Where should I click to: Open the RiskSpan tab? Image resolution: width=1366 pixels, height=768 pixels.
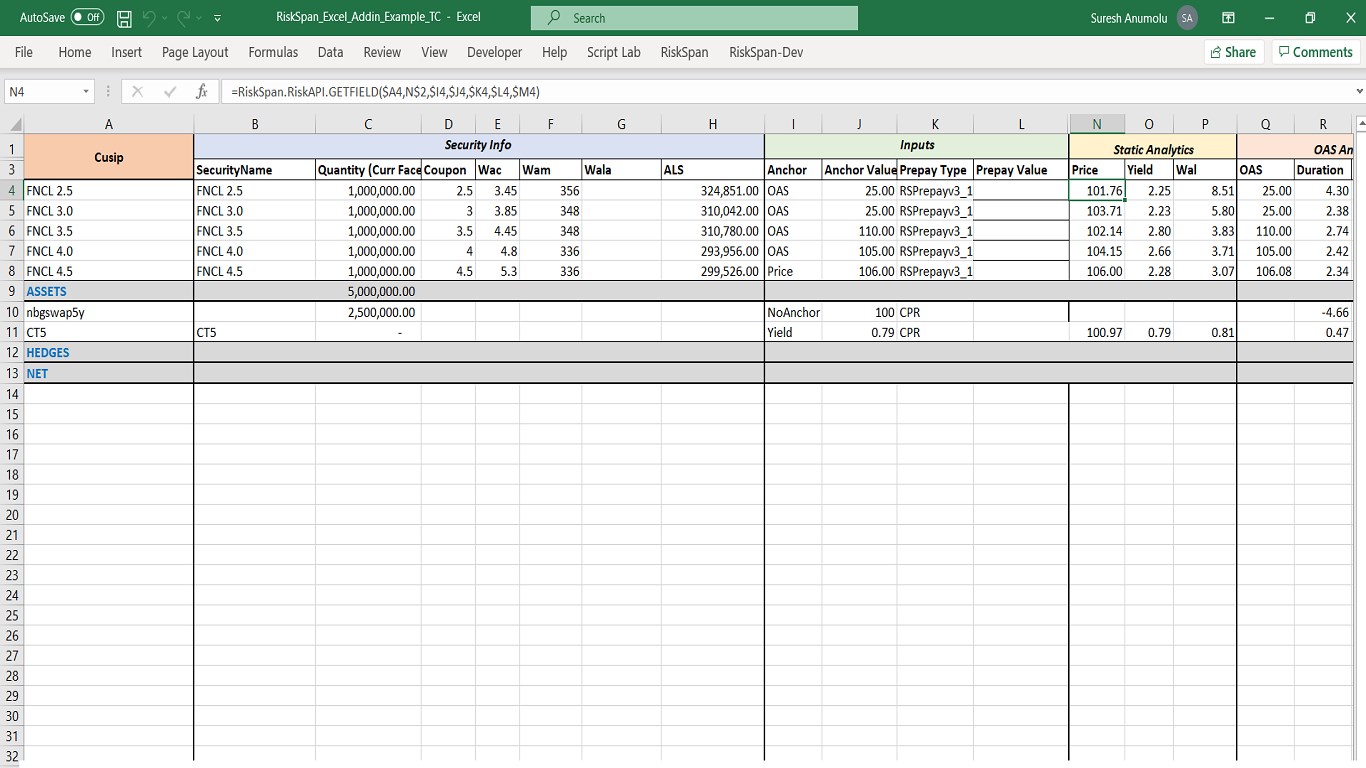tap(684, 52)
